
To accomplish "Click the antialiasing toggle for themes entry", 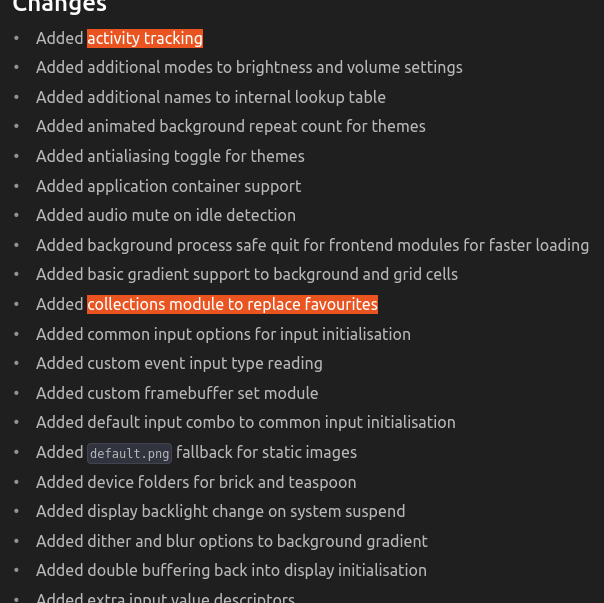I will click(x=170, y=156).
